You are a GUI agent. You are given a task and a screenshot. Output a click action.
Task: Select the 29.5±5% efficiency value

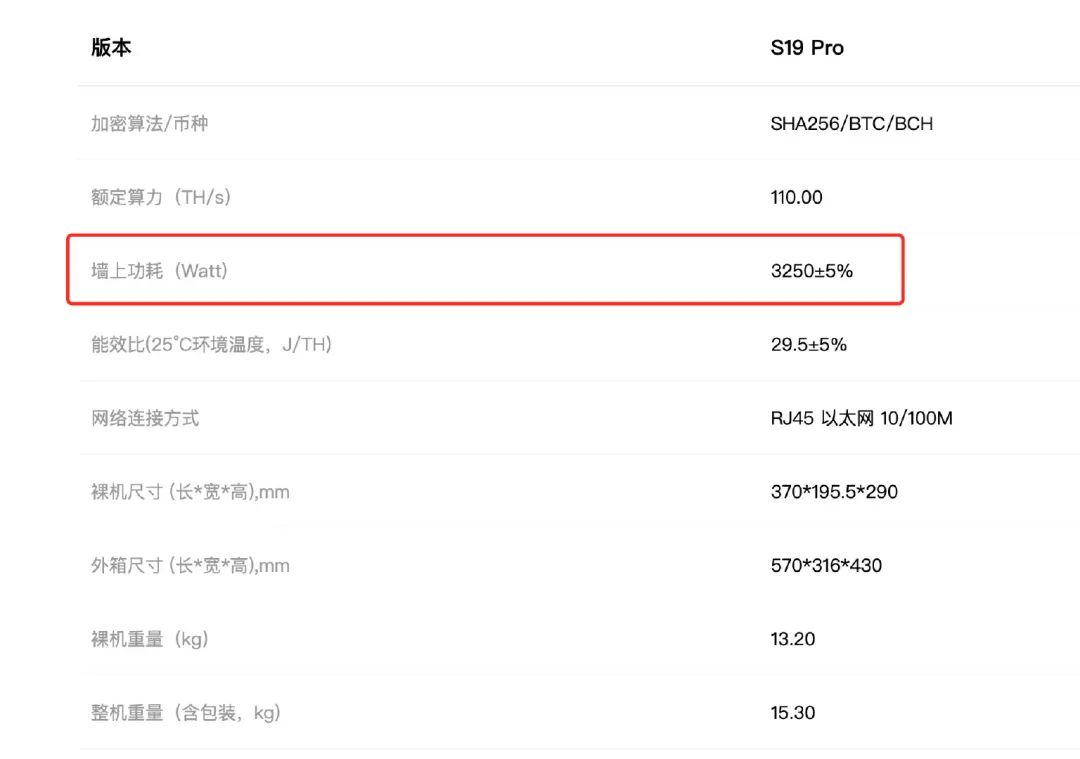pyautogui.click(x=808, y=344)
